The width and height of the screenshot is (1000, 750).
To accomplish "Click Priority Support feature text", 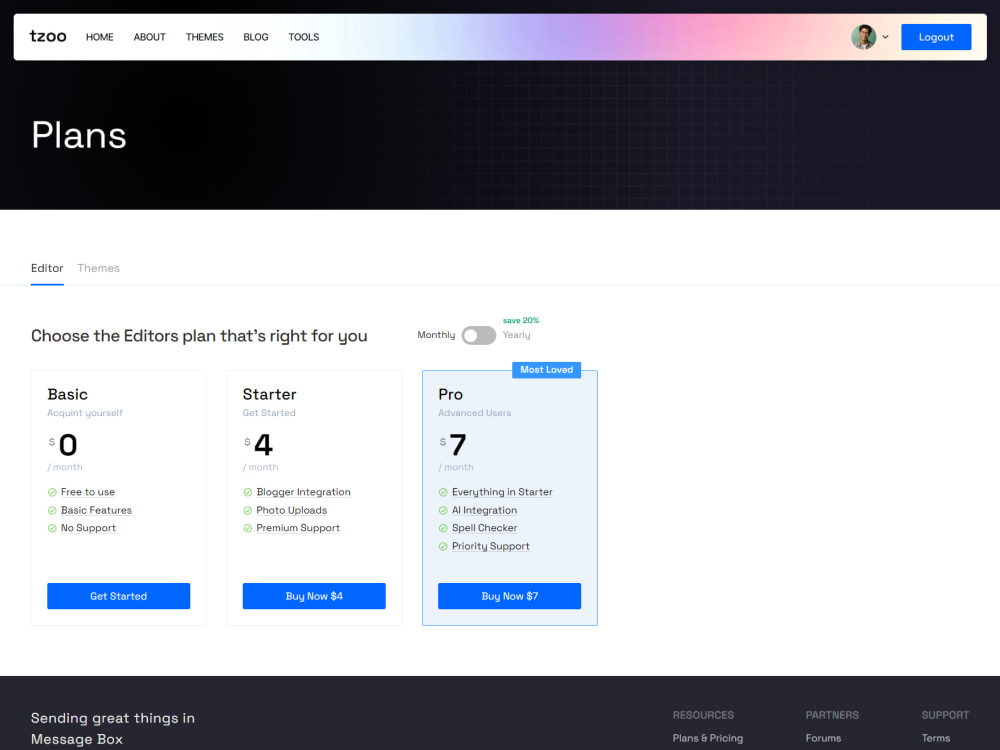I will click(x=490, y=546).
